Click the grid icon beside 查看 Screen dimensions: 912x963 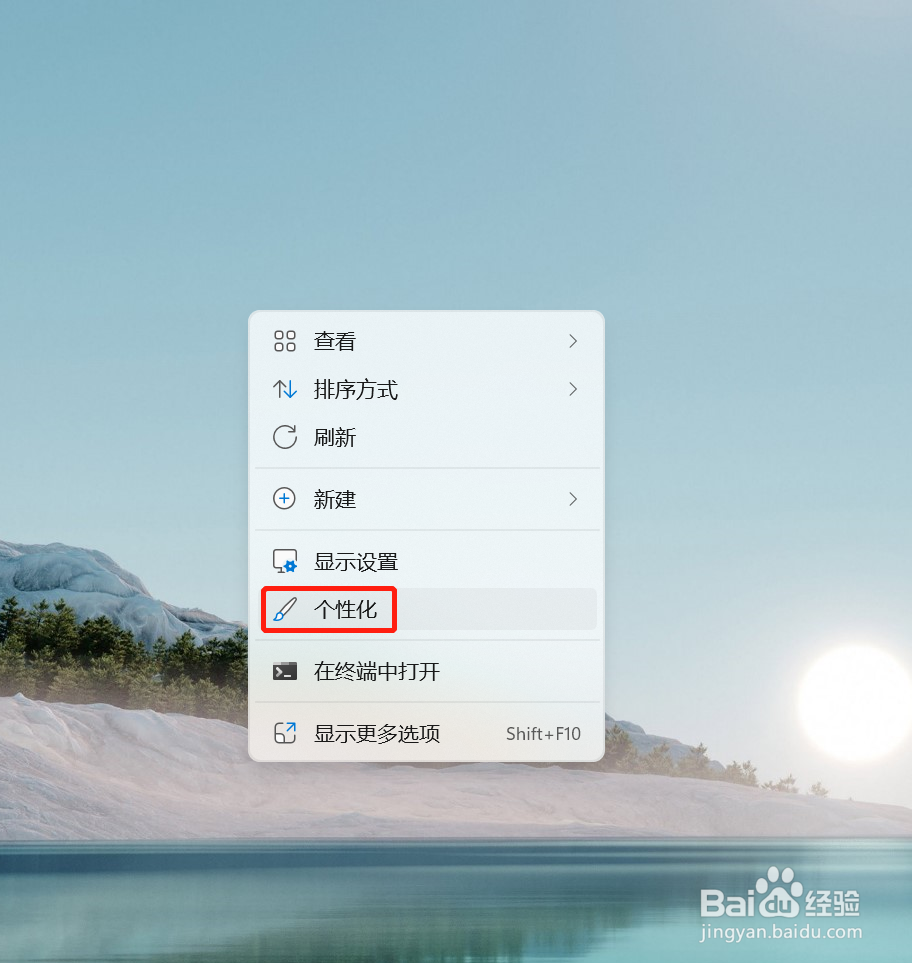pos(284,341)
